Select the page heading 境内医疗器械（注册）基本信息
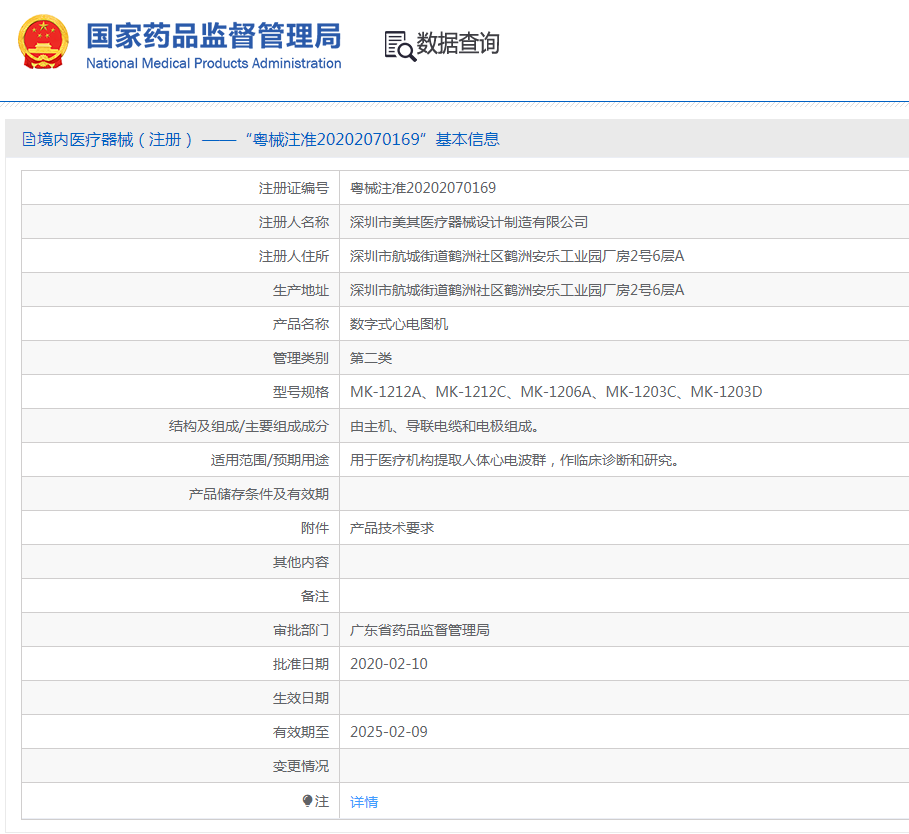 click(x=261, y=140)
